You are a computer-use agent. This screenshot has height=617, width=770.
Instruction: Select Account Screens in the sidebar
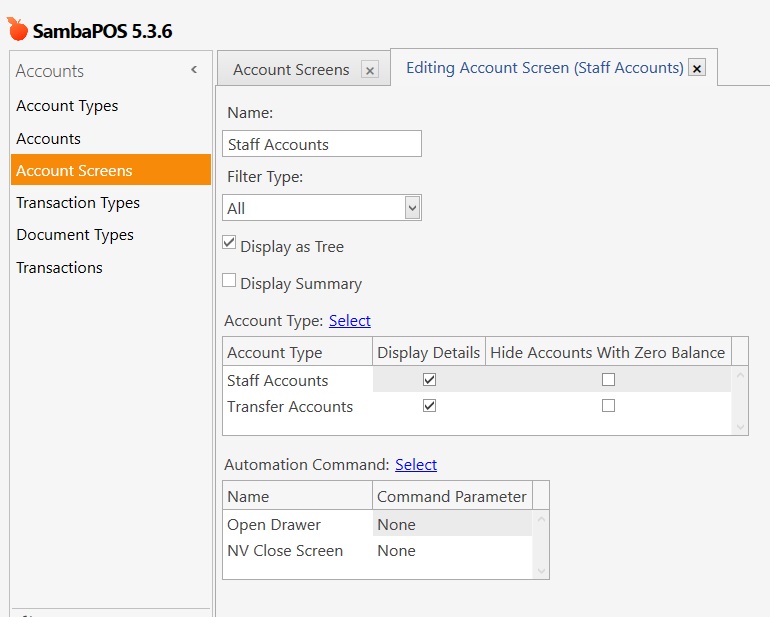[111, 170]
